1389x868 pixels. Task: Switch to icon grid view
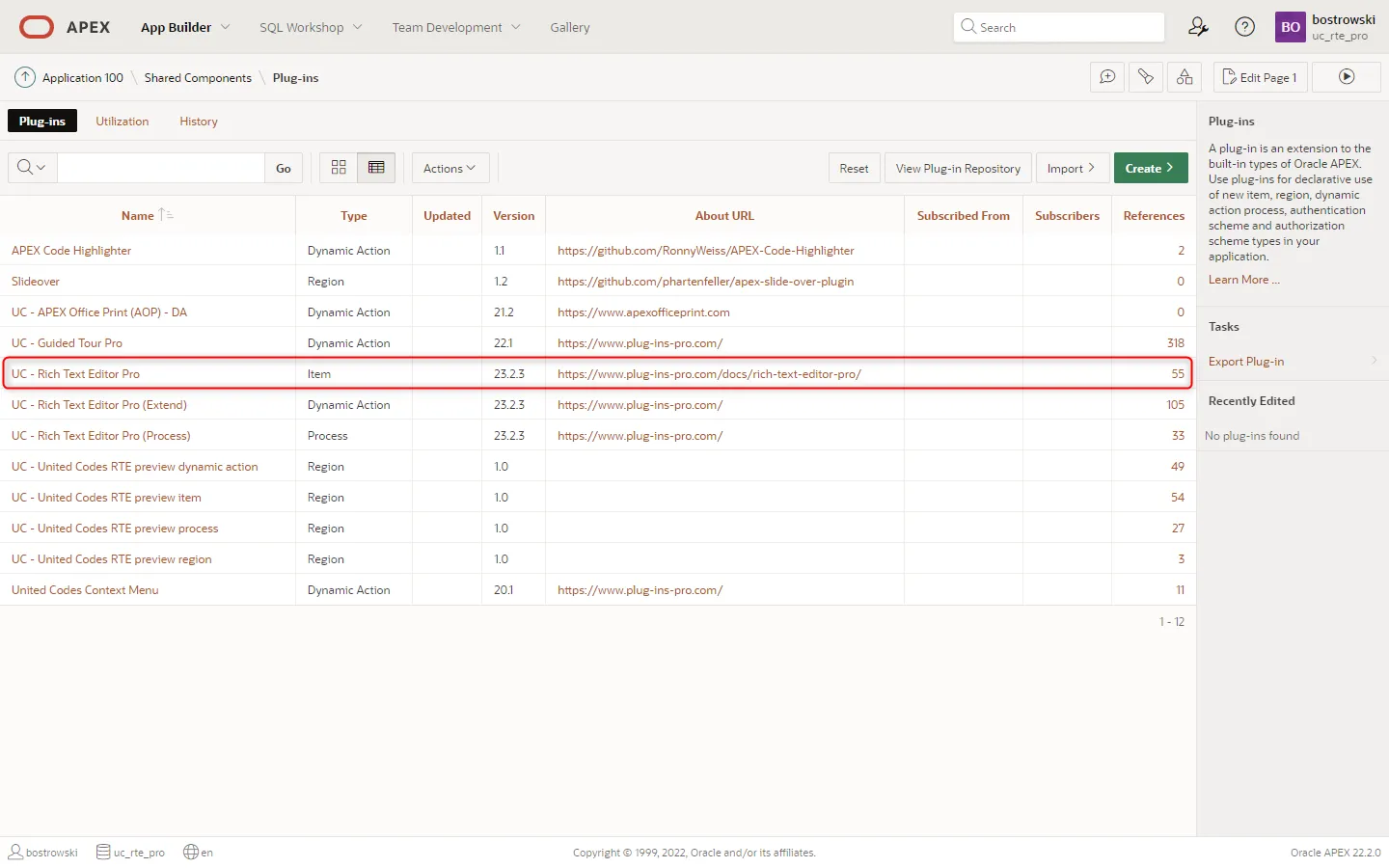coord(339,168)
